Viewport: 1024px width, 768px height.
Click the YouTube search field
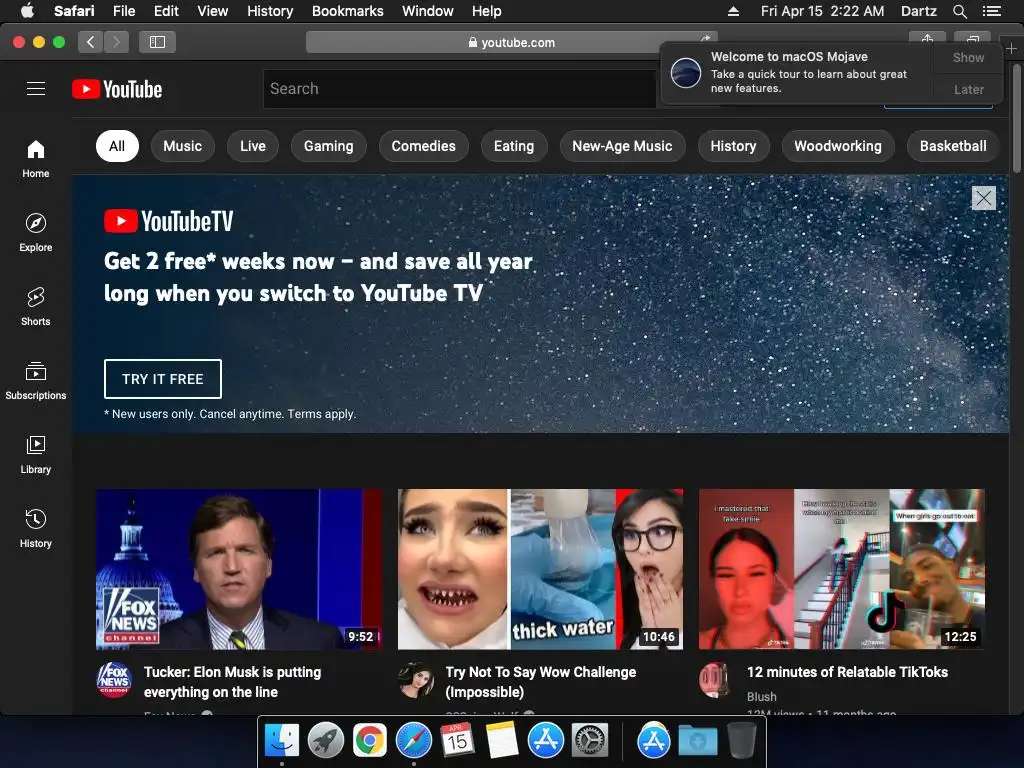pyautogui.click(x=459, y=89)
